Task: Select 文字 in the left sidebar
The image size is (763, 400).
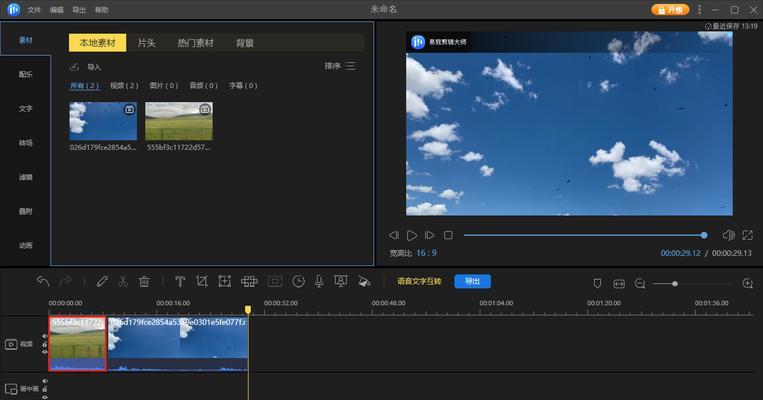Action: 25,109
